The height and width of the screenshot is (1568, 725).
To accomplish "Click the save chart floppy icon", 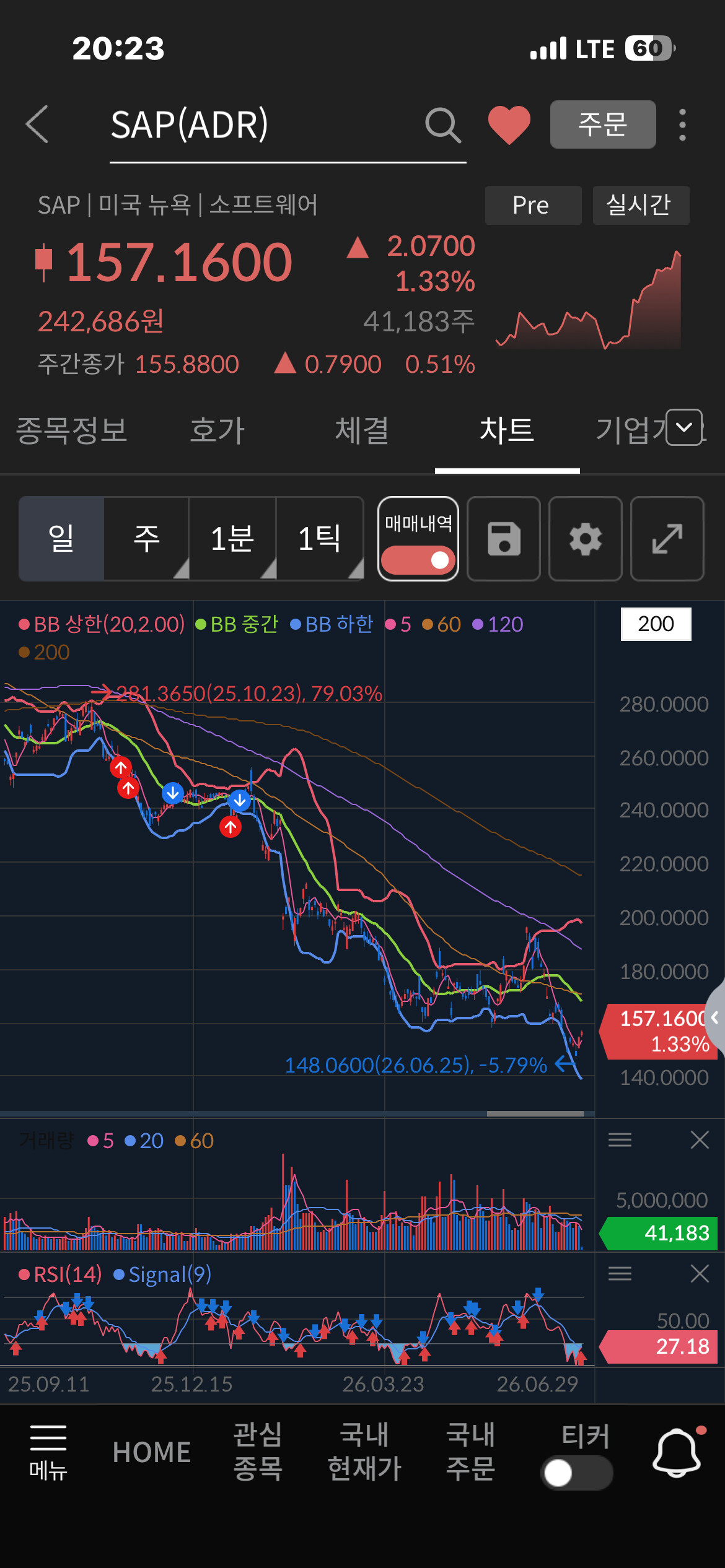I will [504, 539].
